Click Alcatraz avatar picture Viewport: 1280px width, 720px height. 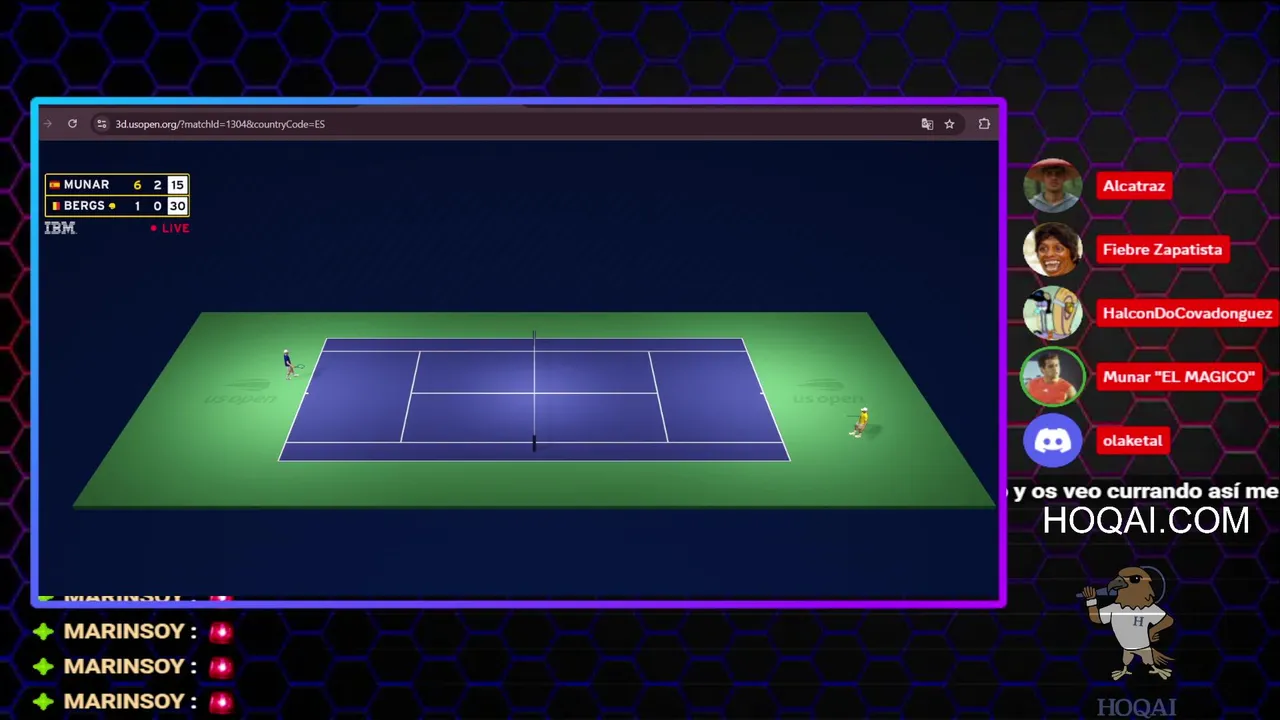point(1052,186)
